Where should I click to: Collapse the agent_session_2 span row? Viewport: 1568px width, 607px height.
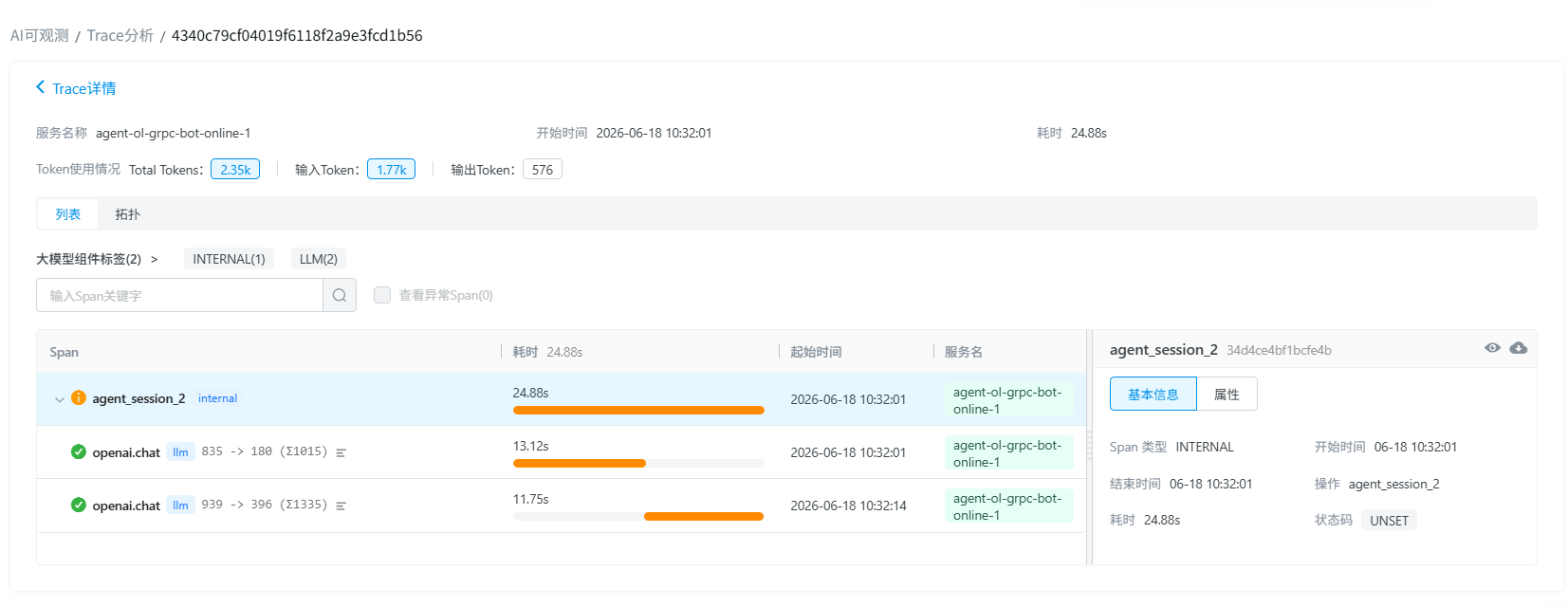(59, 399)
